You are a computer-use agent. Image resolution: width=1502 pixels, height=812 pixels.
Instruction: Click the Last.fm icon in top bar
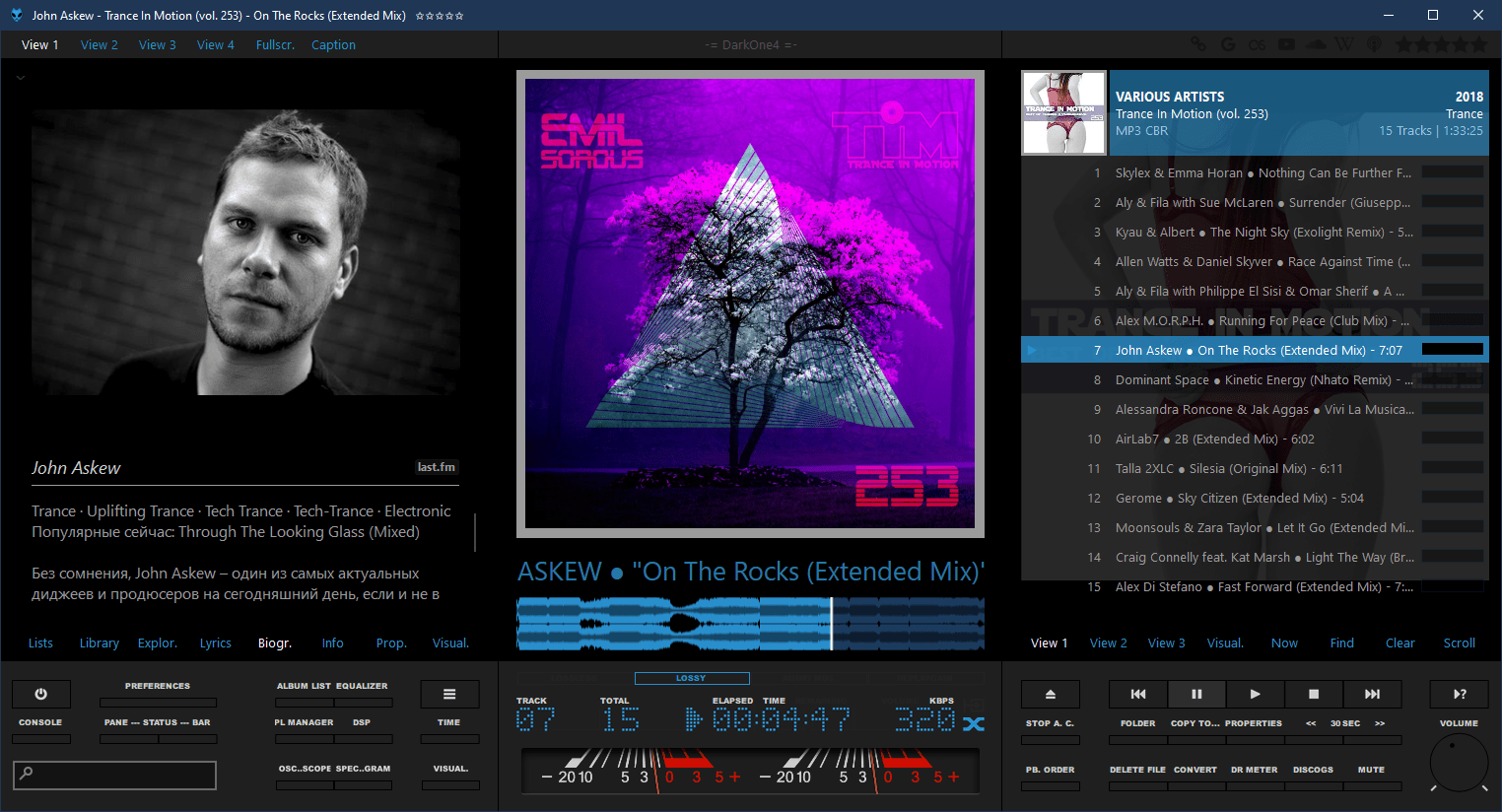(1257, 44)
